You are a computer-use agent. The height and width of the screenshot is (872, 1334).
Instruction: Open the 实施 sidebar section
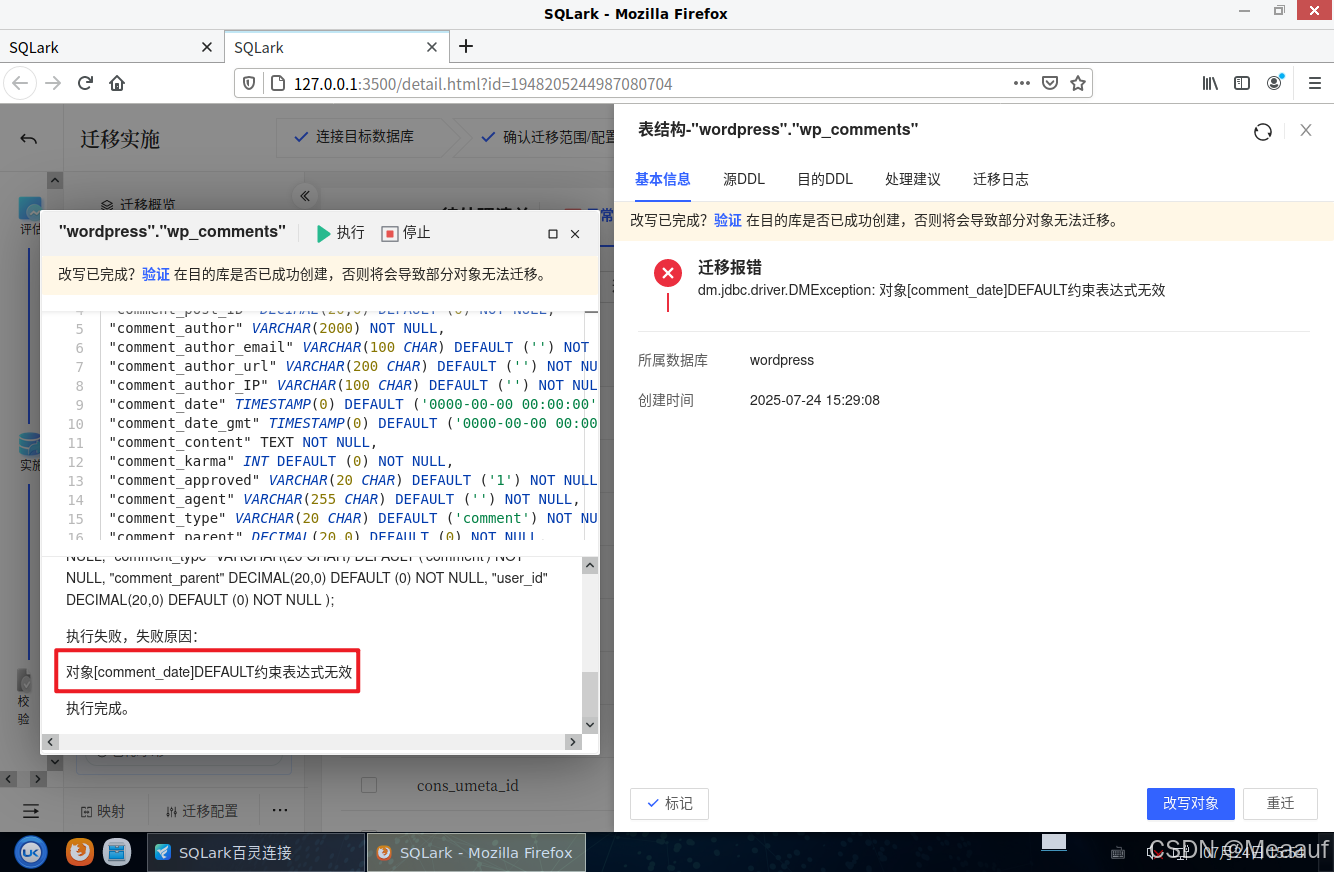30,453
